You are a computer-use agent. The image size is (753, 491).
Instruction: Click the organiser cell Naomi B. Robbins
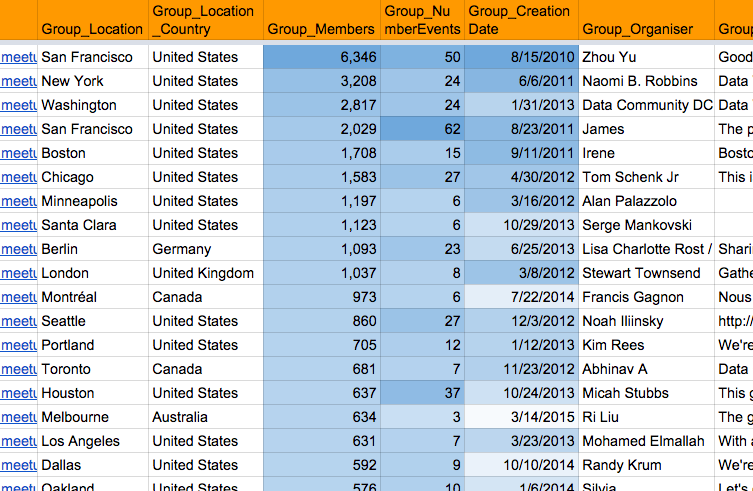coord(645,81)
